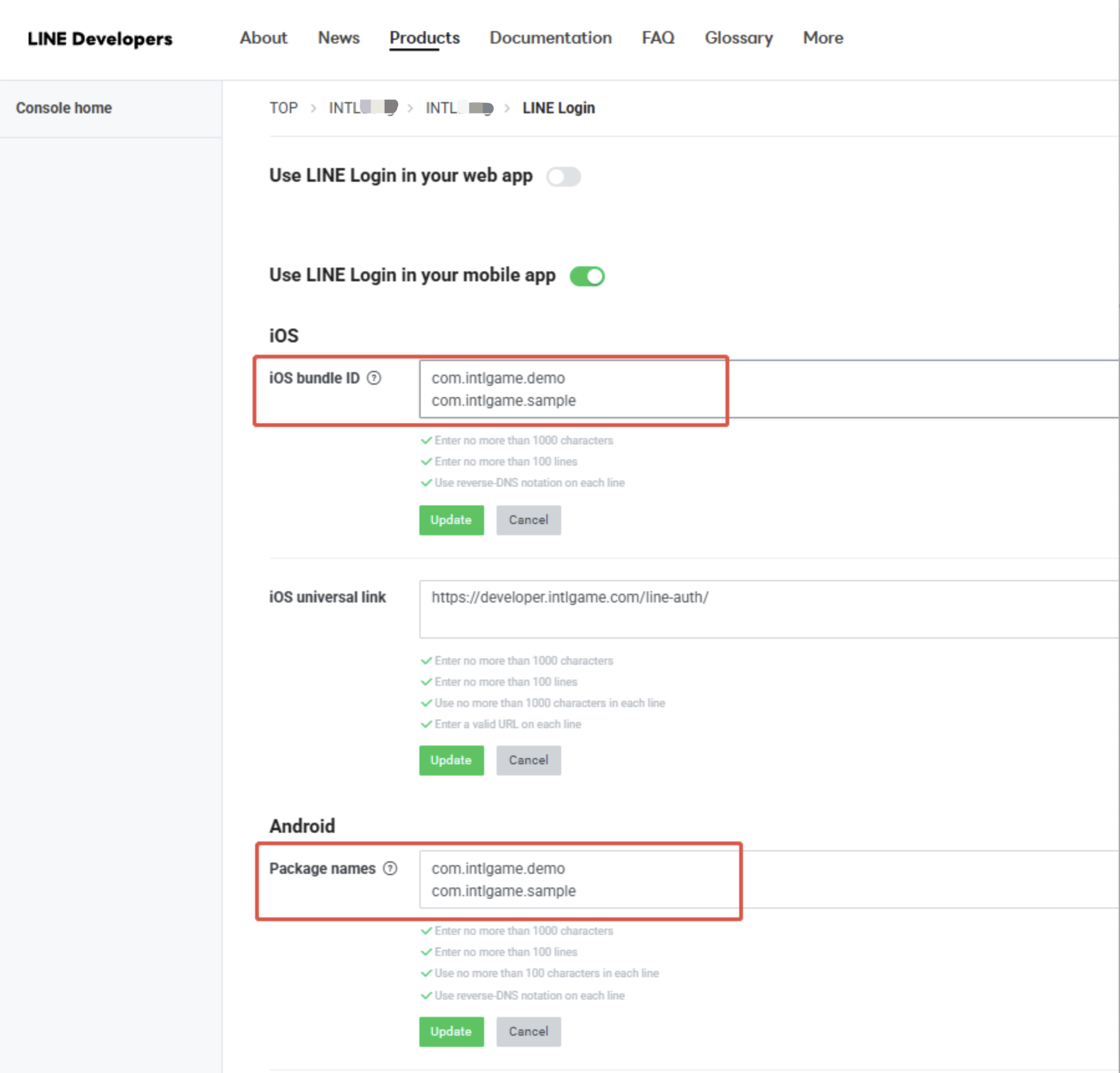Click the iOS universal link label
Viewport: 1120px width, 1073px height.
(327, 597)
